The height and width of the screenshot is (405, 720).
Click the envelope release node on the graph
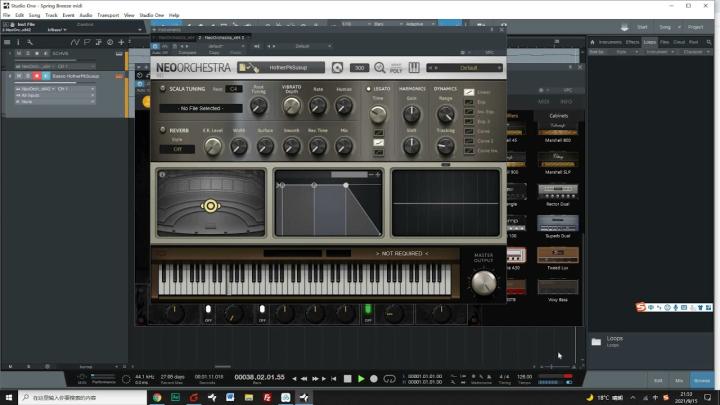pos(346,185)
